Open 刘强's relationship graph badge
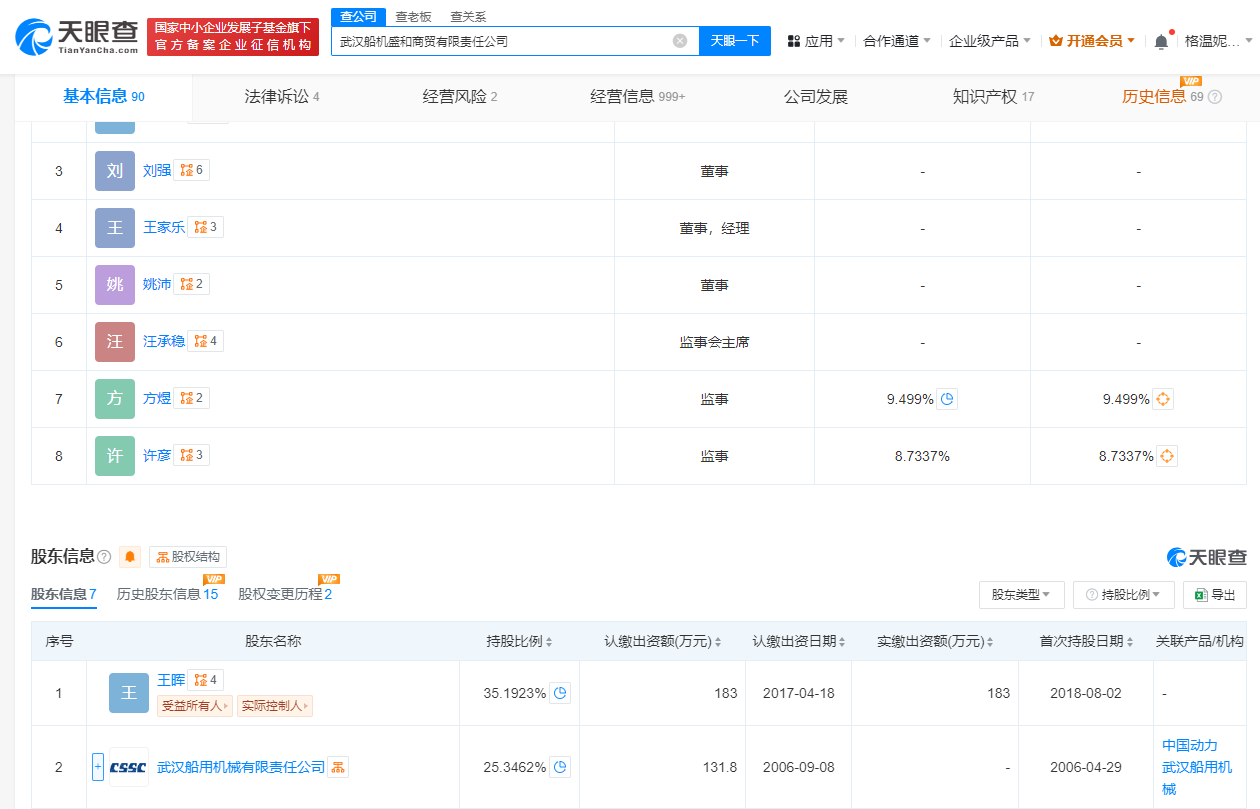The image size is (1260, 809). [x=192, y=170]
